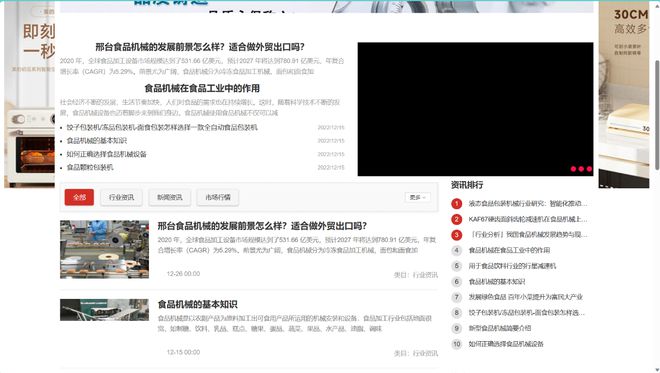The width and height of the screenshot is (660, 373).
Task: Click the food production line article thumbnail
Action: point(104,249)
